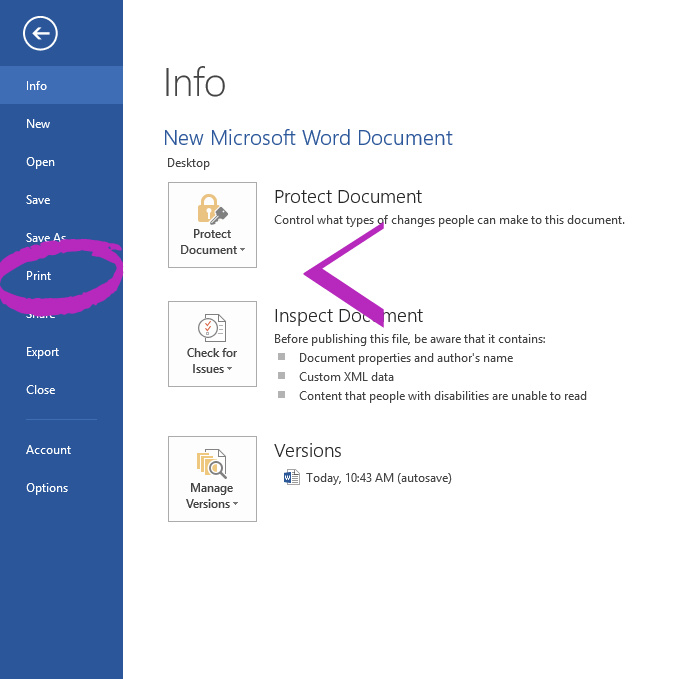The image size is (679, 679).
Task: Click the back arrow to return to document
Action: pos(41,34)
